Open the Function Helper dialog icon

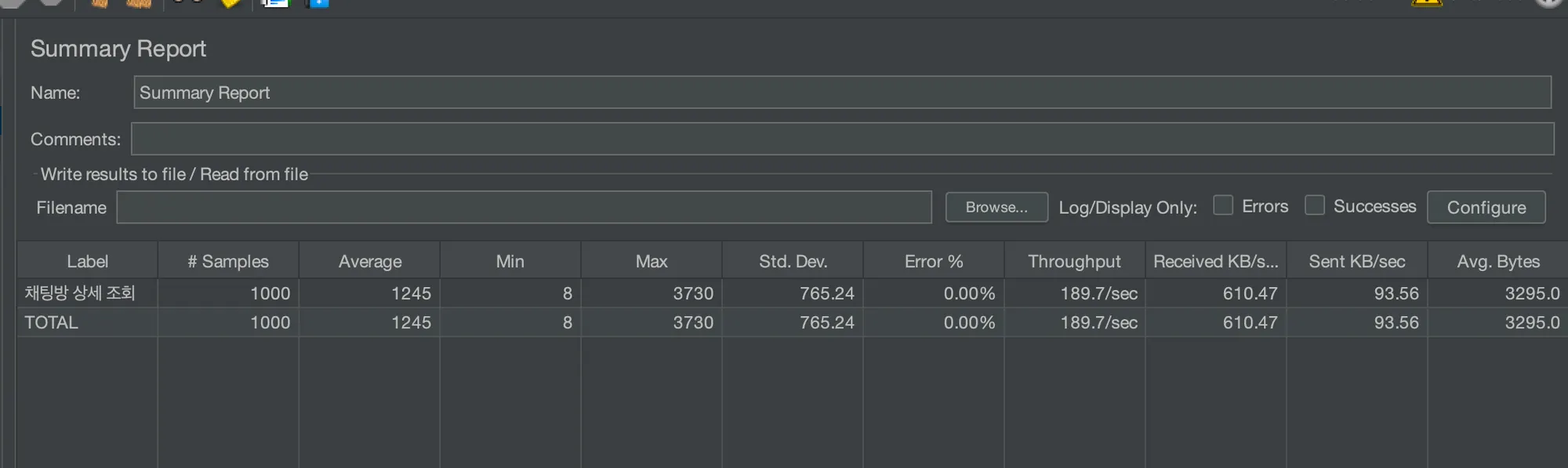[274, 3]
